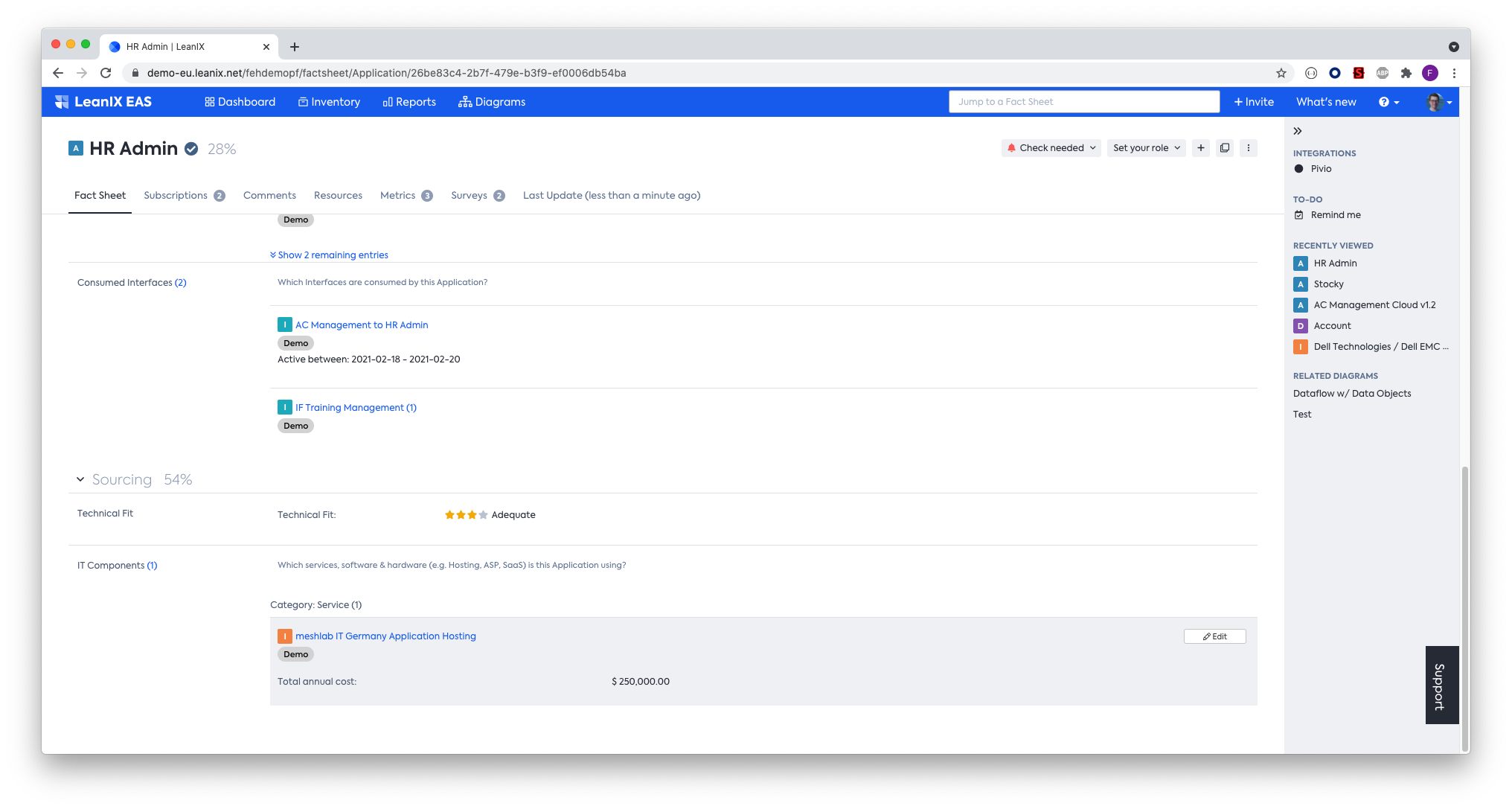The image size is (1512, 809).
Task: Click the help question mark icon
Action: pos(1384,102)
